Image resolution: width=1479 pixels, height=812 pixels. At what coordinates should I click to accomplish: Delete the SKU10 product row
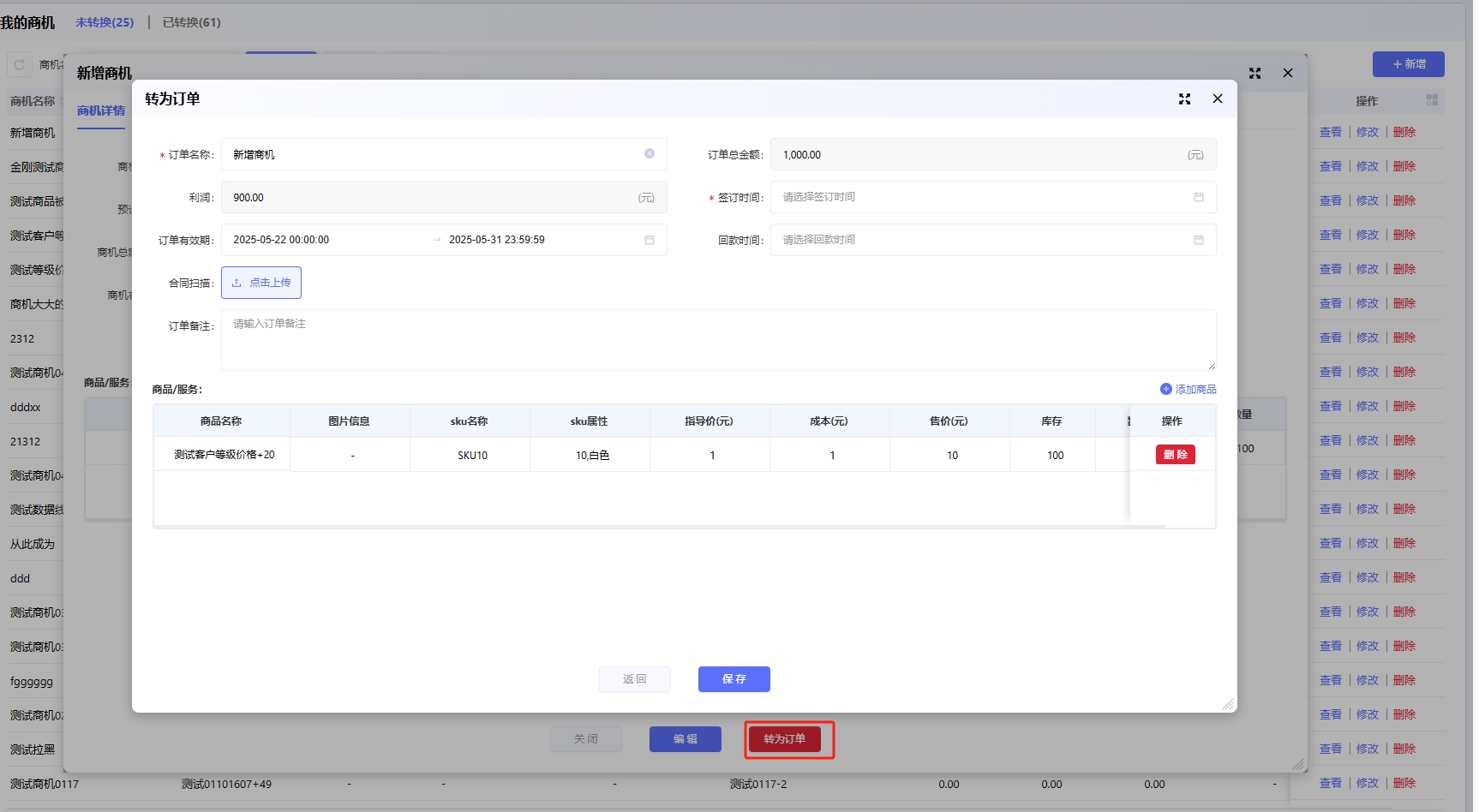tap(1175, 455)
